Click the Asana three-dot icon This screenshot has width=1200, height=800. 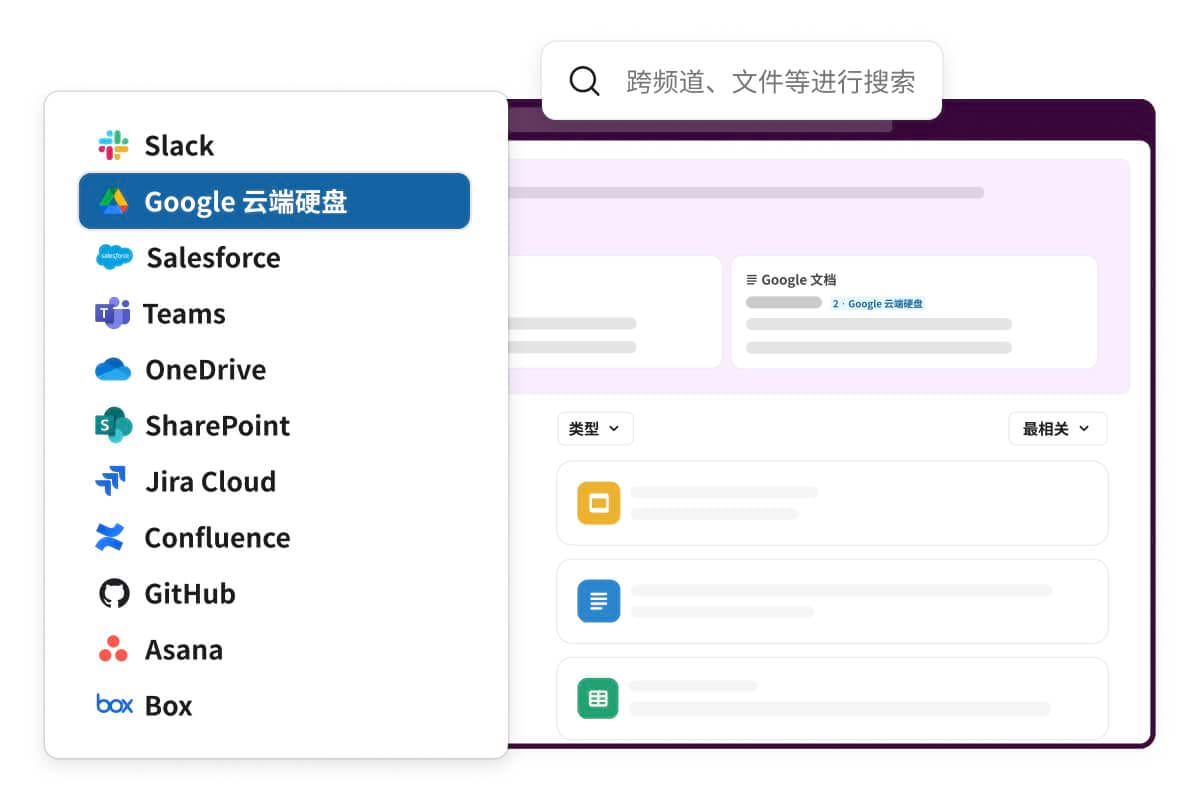[x=112, y=649]
